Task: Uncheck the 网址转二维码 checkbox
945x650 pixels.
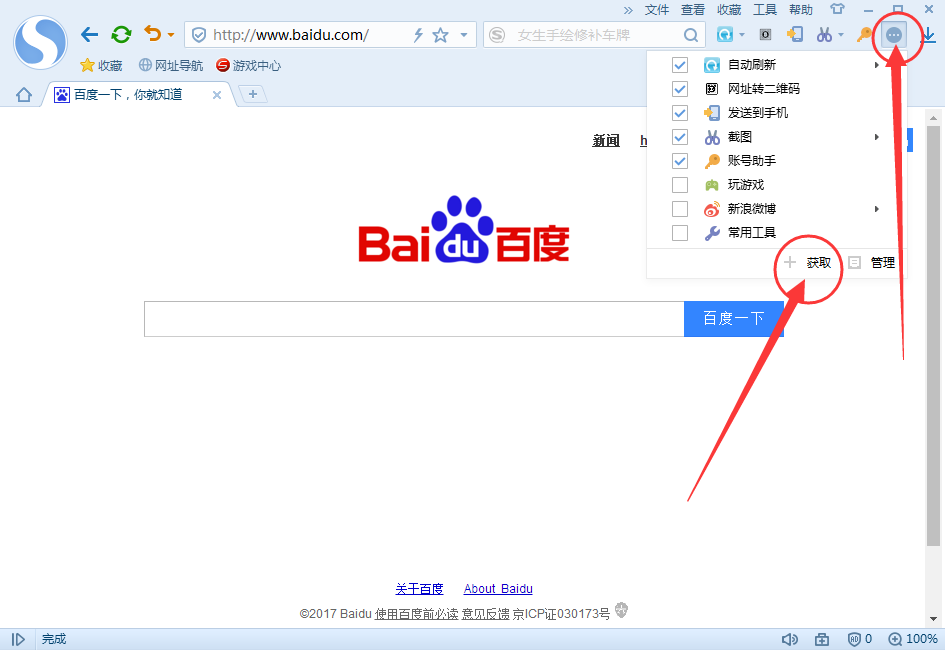Action: [680, 89]
